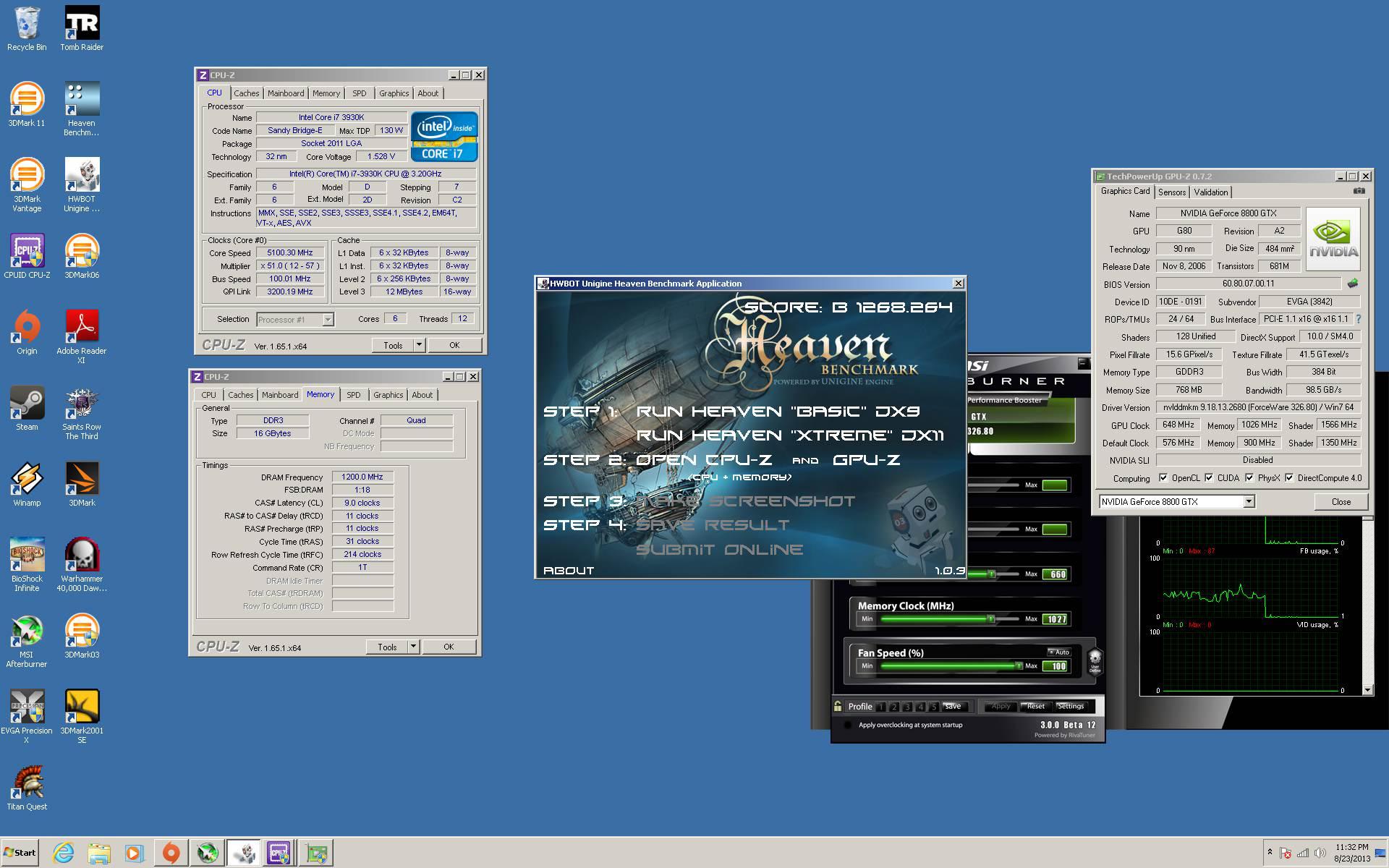
Task: Click ABOUT in HWBOT Heaven window
Action: coord(569,571)
